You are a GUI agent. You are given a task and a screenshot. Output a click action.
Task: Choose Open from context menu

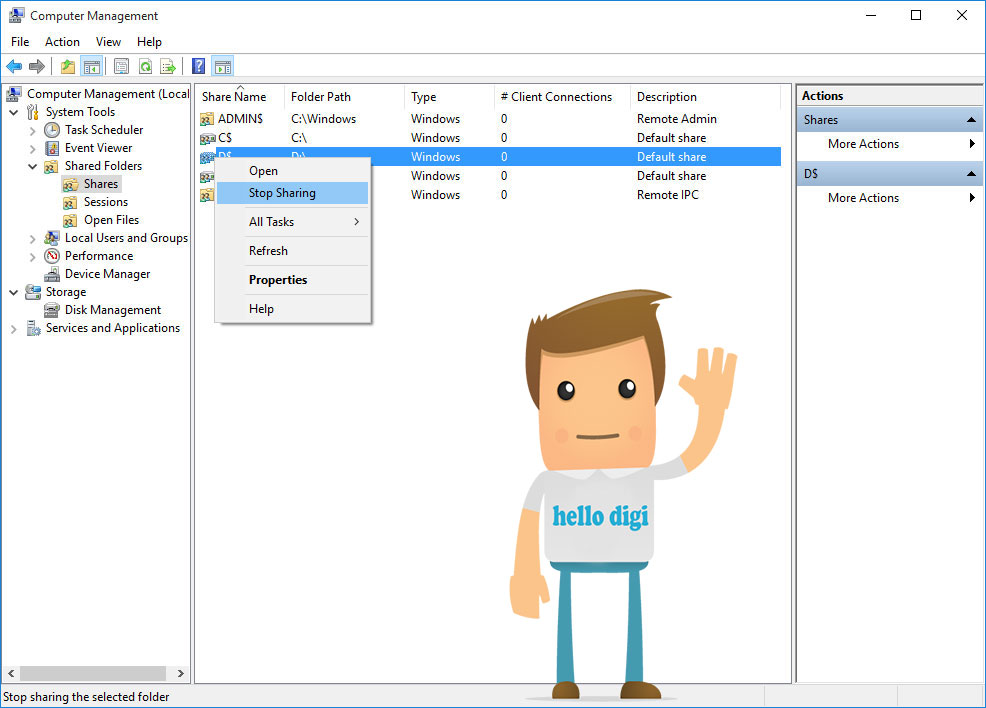[x=292, y=171]
